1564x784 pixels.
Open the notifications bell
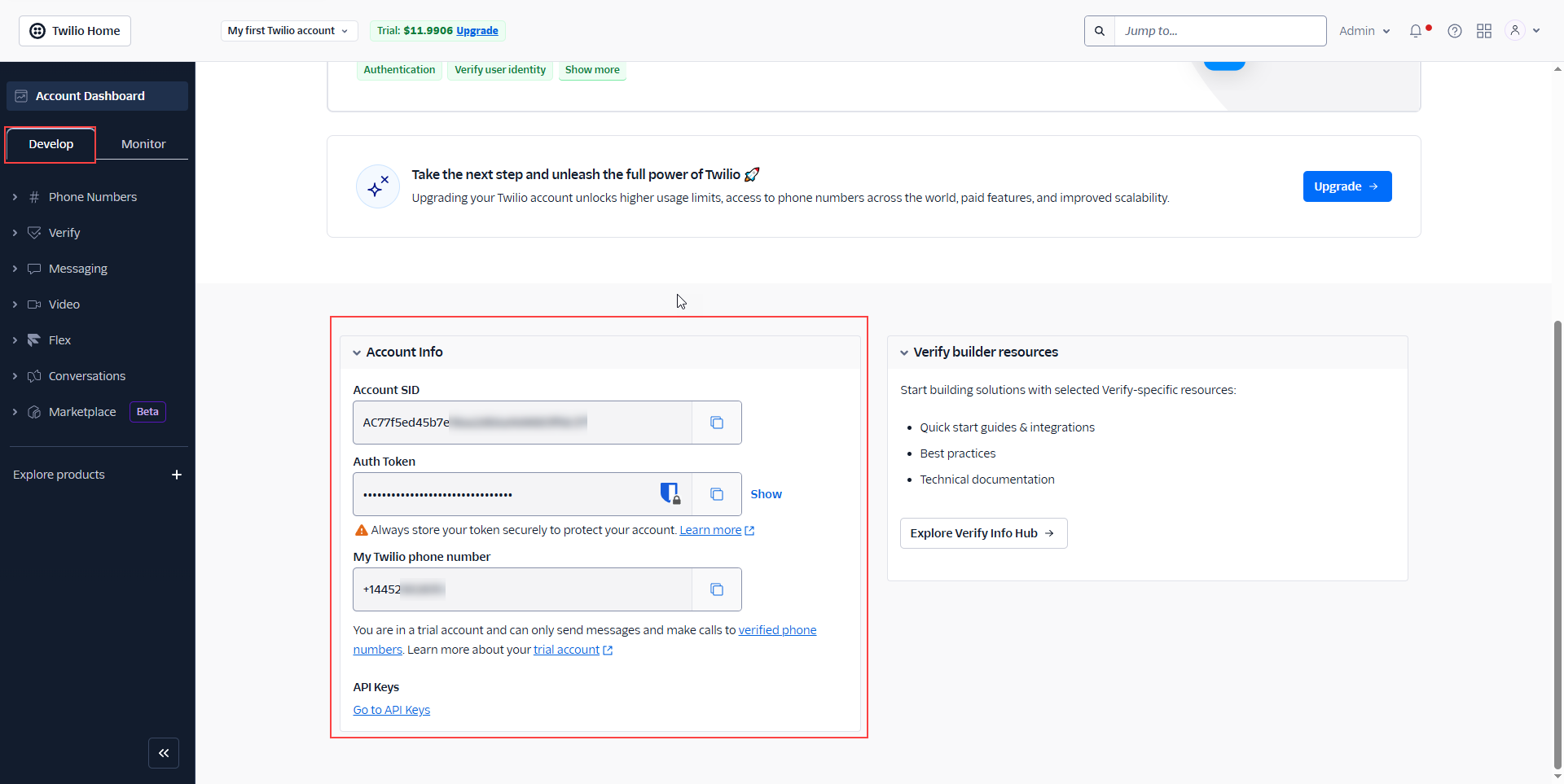[1416, 31]
